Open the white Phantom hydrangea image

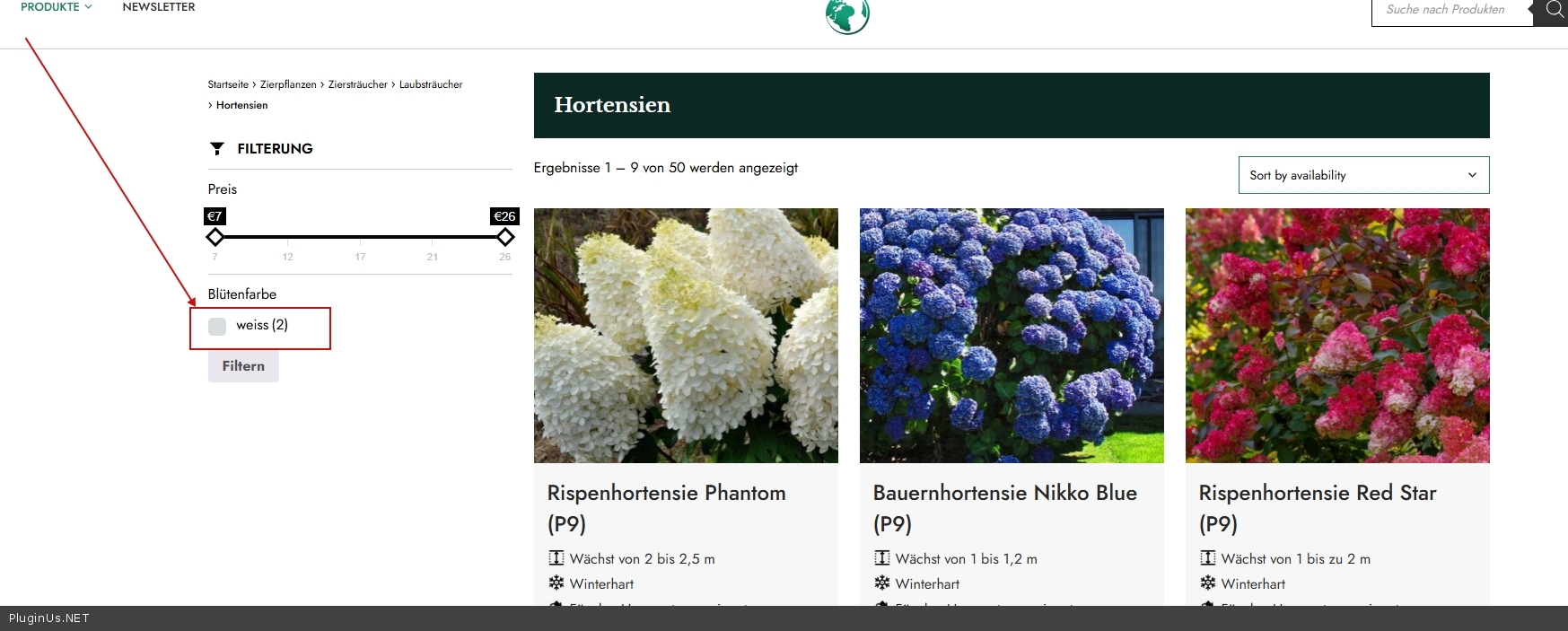coord(686,336)
